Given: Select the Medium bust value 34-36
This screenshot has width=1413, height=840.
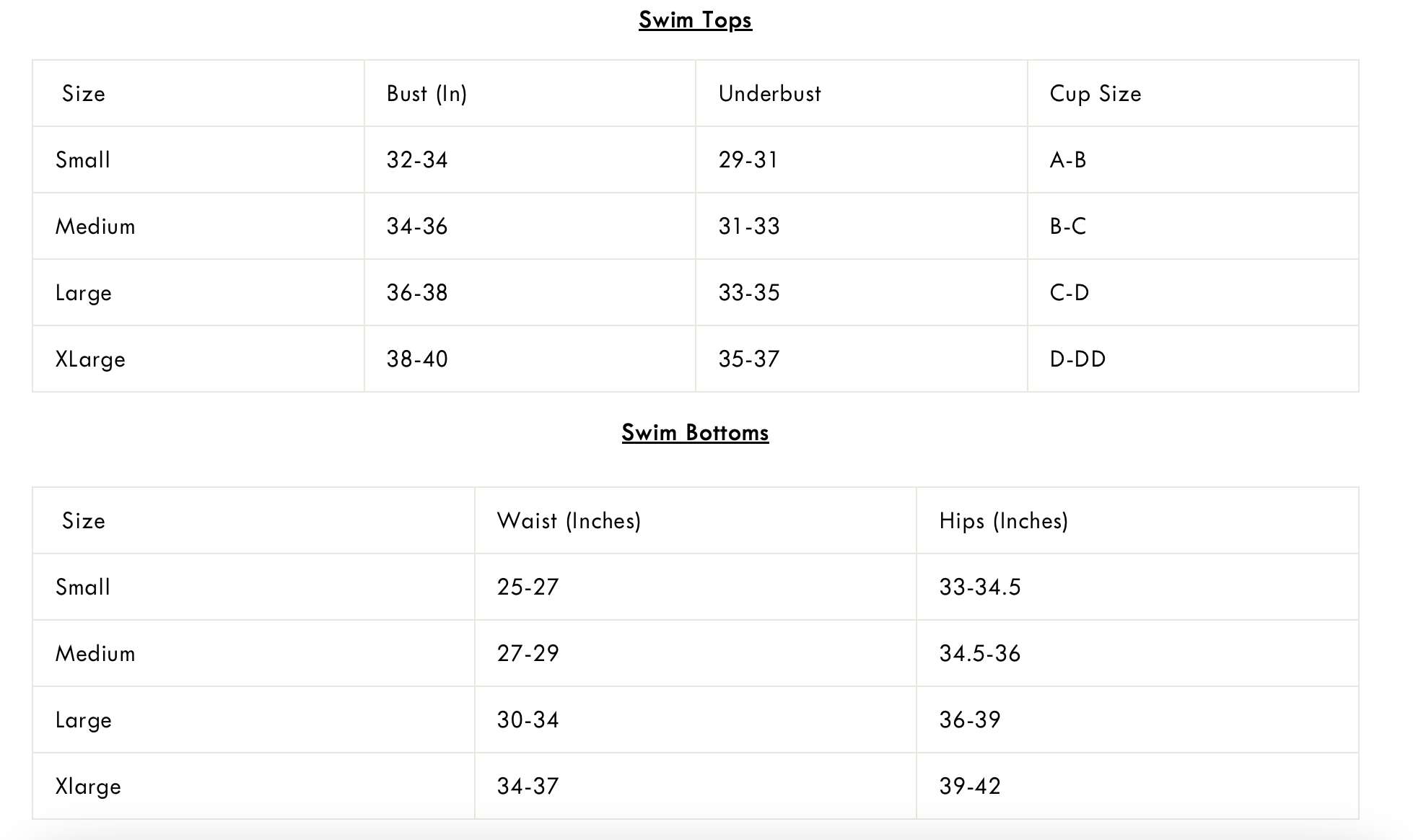Looking at the screenshot, I should click(x=417, y=227).
